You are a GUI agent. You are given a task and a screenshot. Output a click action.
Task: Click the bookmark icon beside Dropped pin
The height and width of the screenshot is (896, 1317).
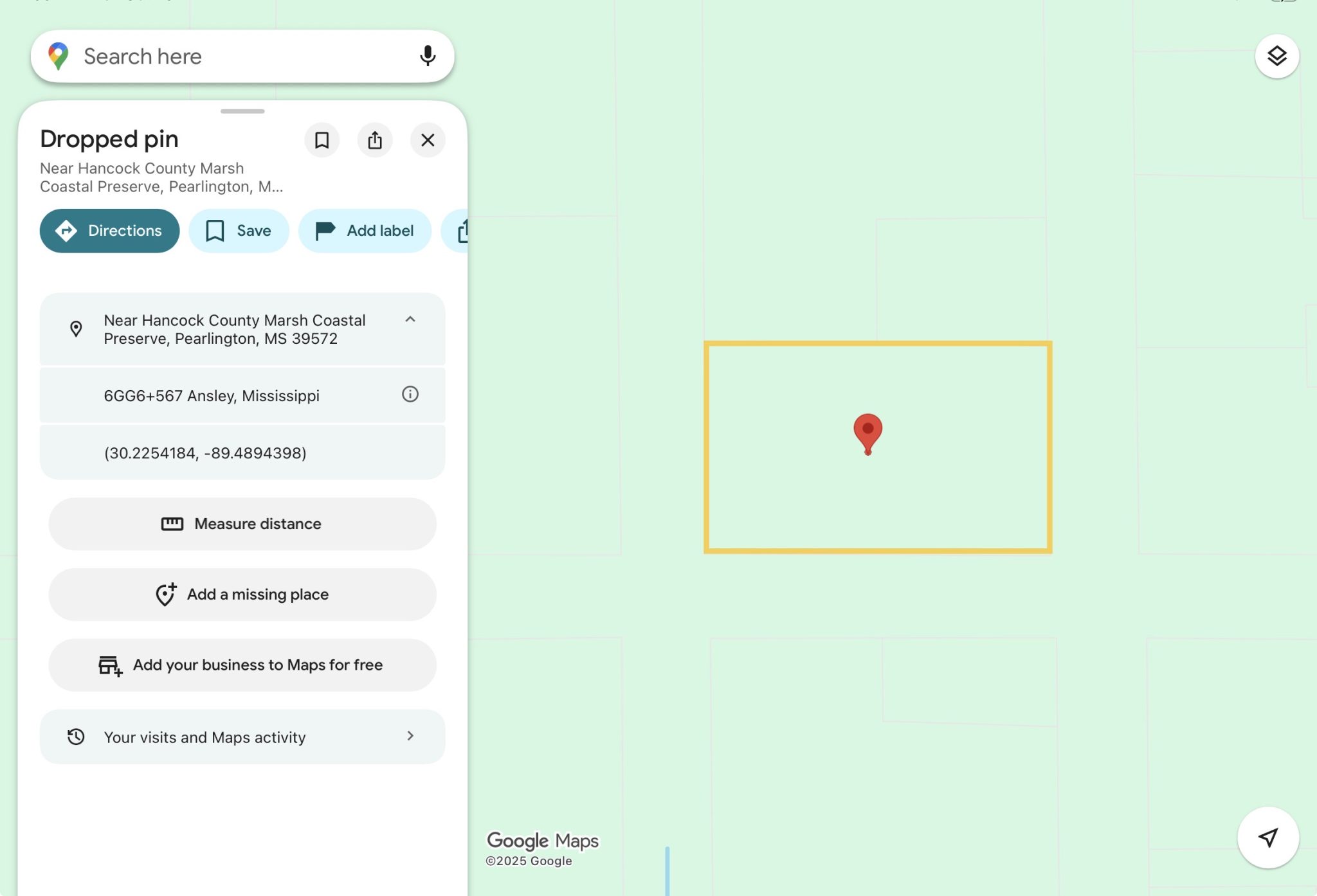tap(322, 140)
